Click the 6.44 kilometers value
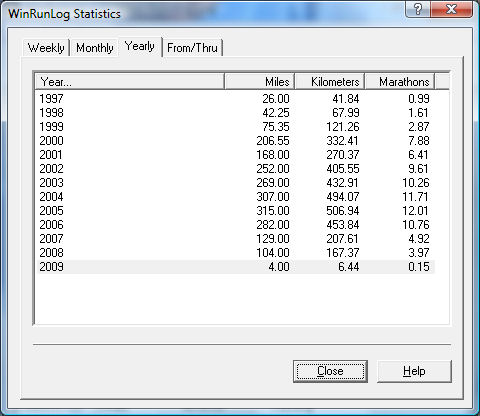 349,267
